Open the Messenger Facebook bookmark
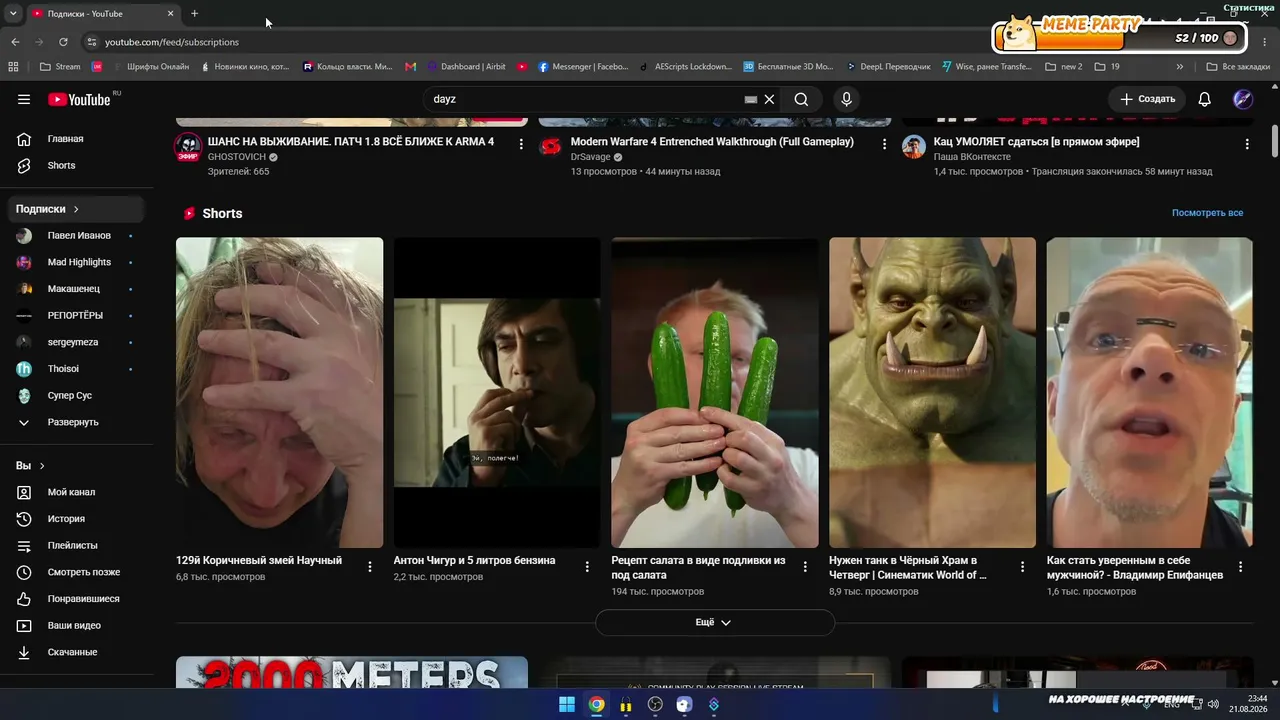Image resolution: width=1280 pixels, height=720 pixels. pyautogui.click(x=584, y=67)
